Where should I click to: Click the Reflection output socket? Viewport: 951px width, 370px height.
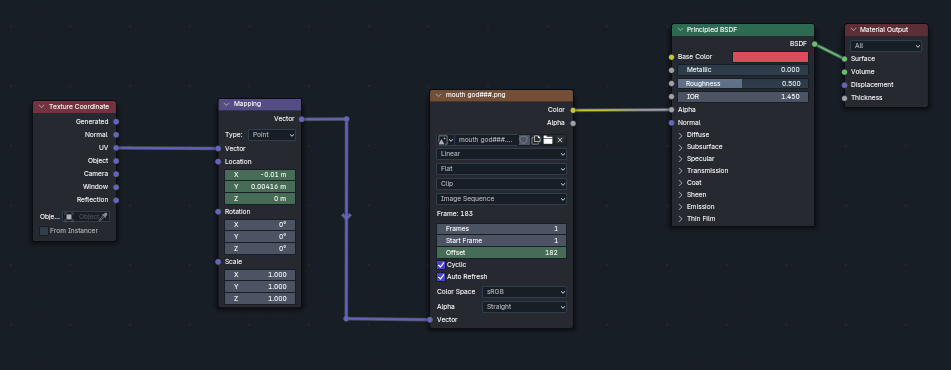(x=116, y=200)
